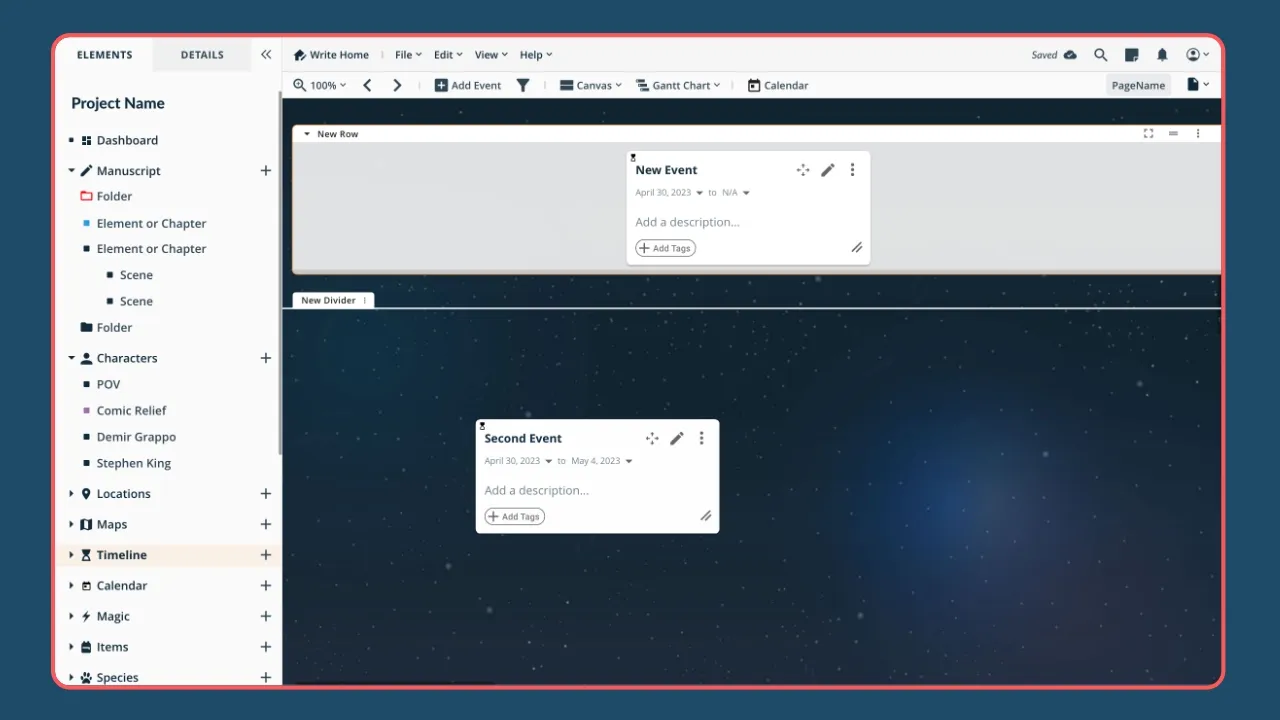The height and width of the screenshot is (720, 1280).
Task: Click the Add Event button
Action: 467,85
